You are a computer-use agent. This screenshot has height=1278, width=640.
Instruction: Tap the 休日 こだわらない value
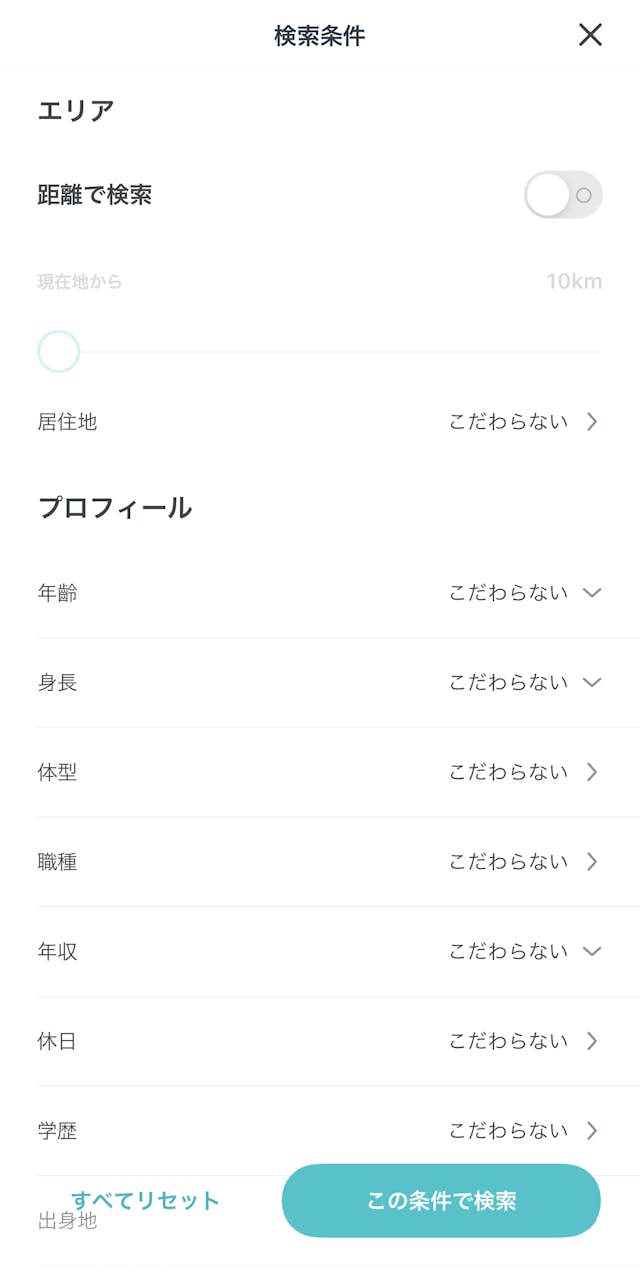tap(508, 1041)
